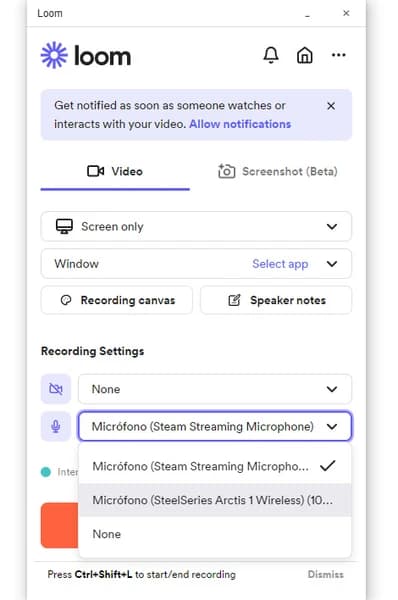
Task: Select Steam Streaming Microphone option with checkmark
Action: tap(215, 466)
